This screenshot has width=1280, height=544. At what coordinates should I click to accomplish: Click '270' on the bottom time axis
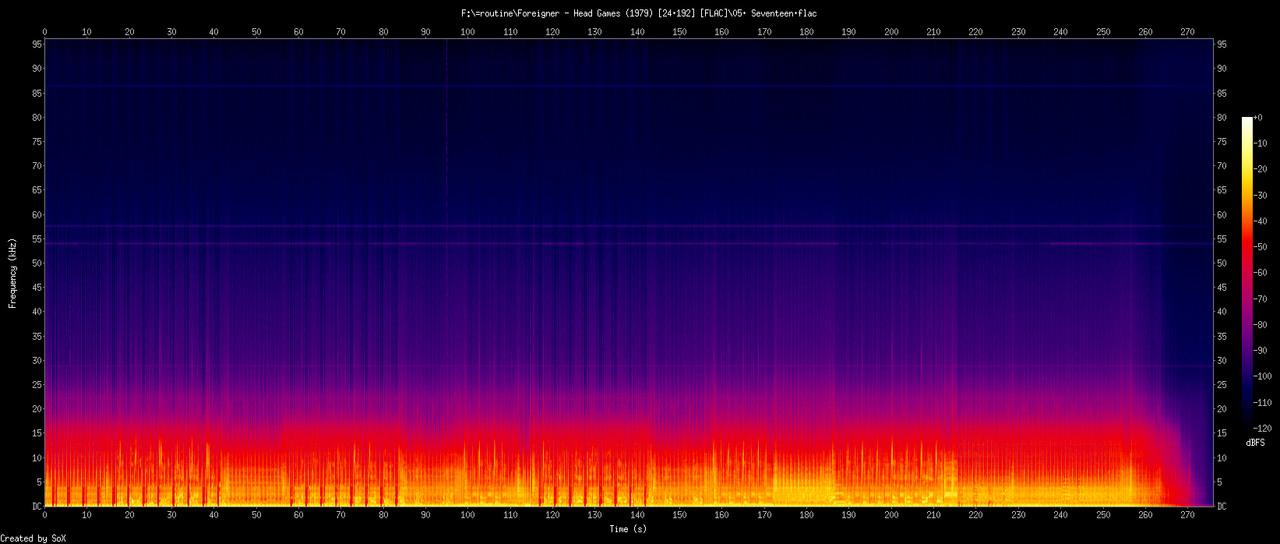tap(1188, 517)
